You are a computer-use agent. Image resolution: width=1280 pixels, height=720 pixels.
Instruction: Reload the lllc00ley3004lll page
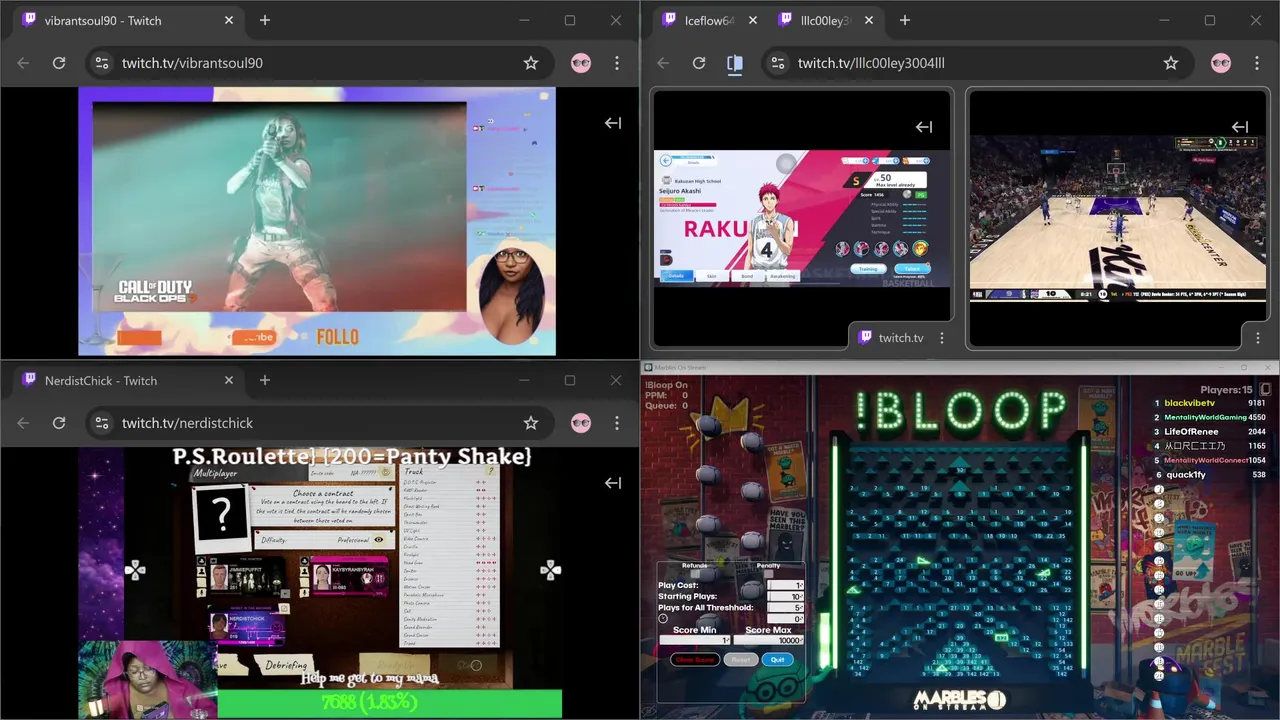coord(699,63)
